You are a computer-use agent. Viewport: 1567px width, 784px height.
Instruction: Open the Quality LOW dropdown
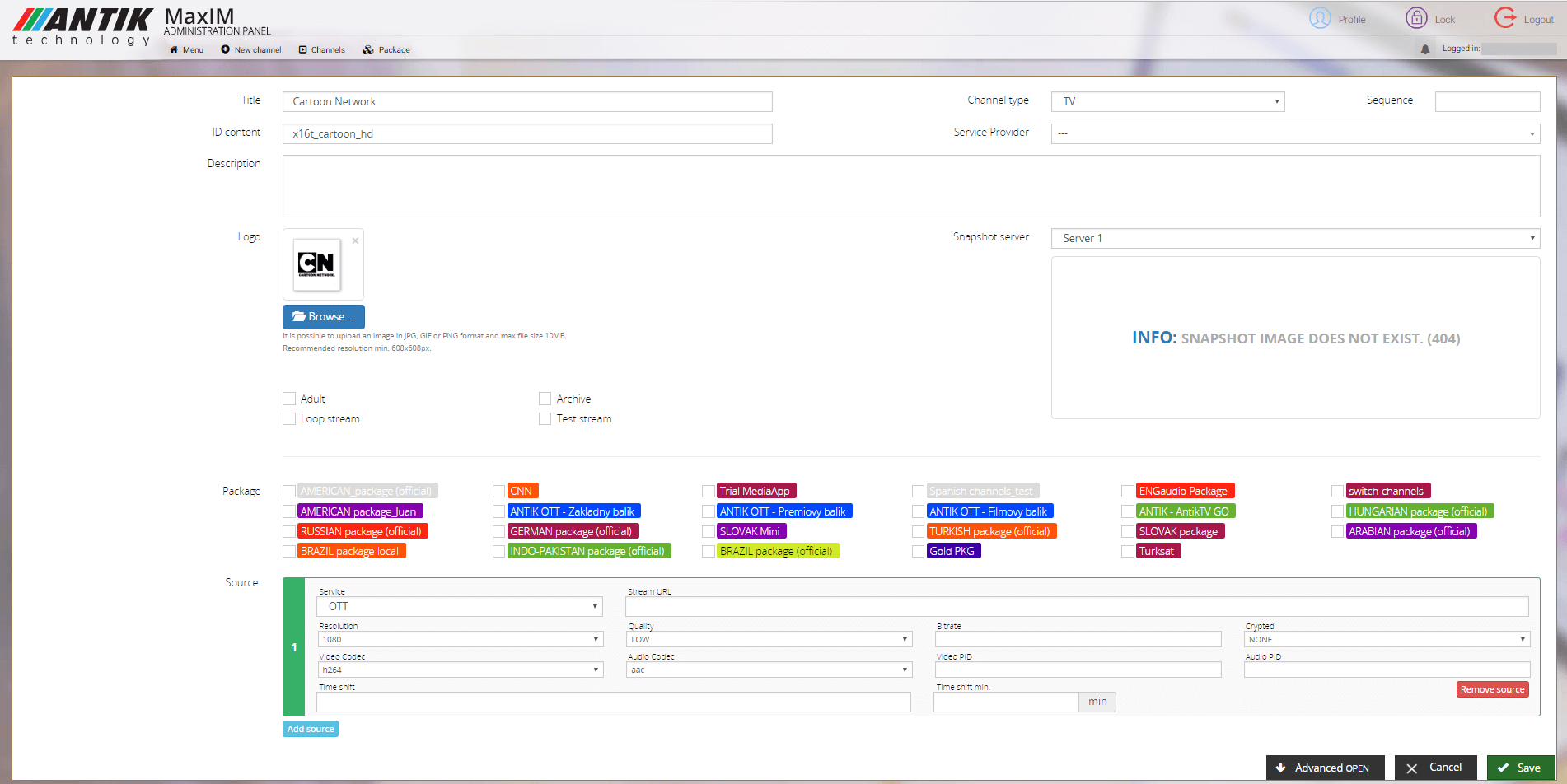(x=769, y=640)
